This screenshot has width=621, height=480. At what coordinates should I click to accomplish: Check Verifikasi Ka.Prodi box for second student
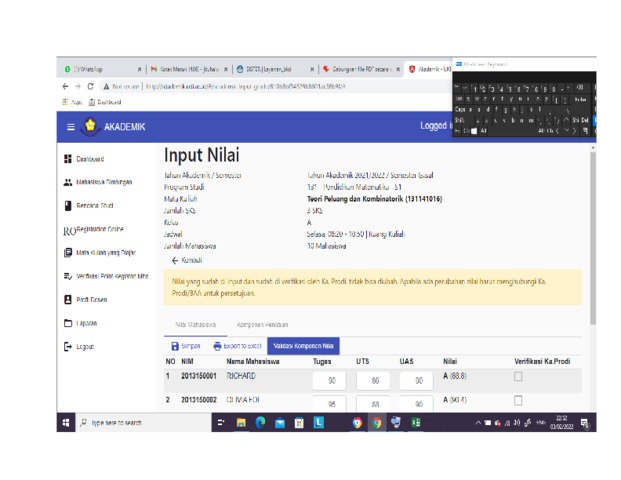pyautogui.click(x=518, y=401)
